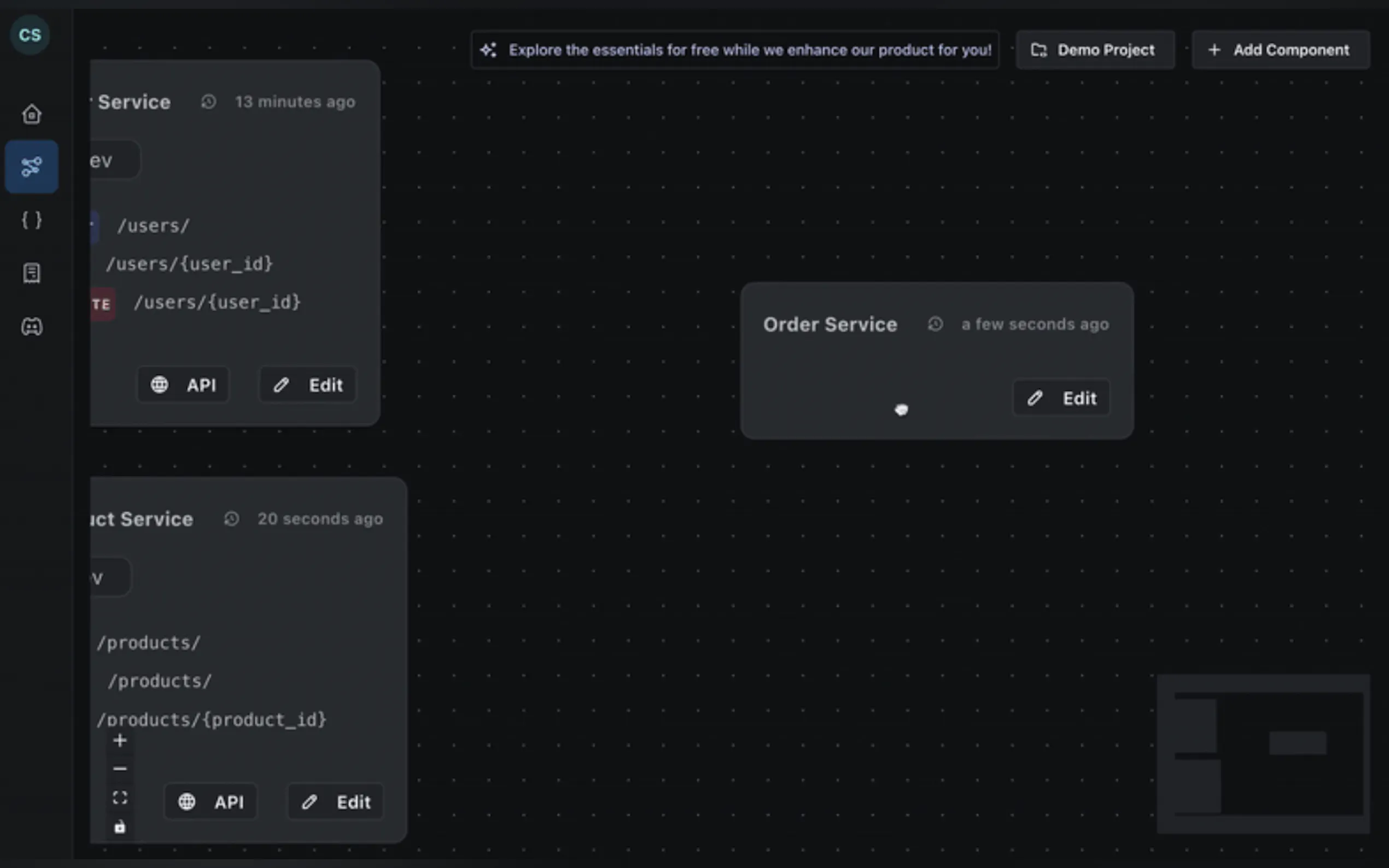
Task: Open the Demo Project selector
Action: (1094, 50)
